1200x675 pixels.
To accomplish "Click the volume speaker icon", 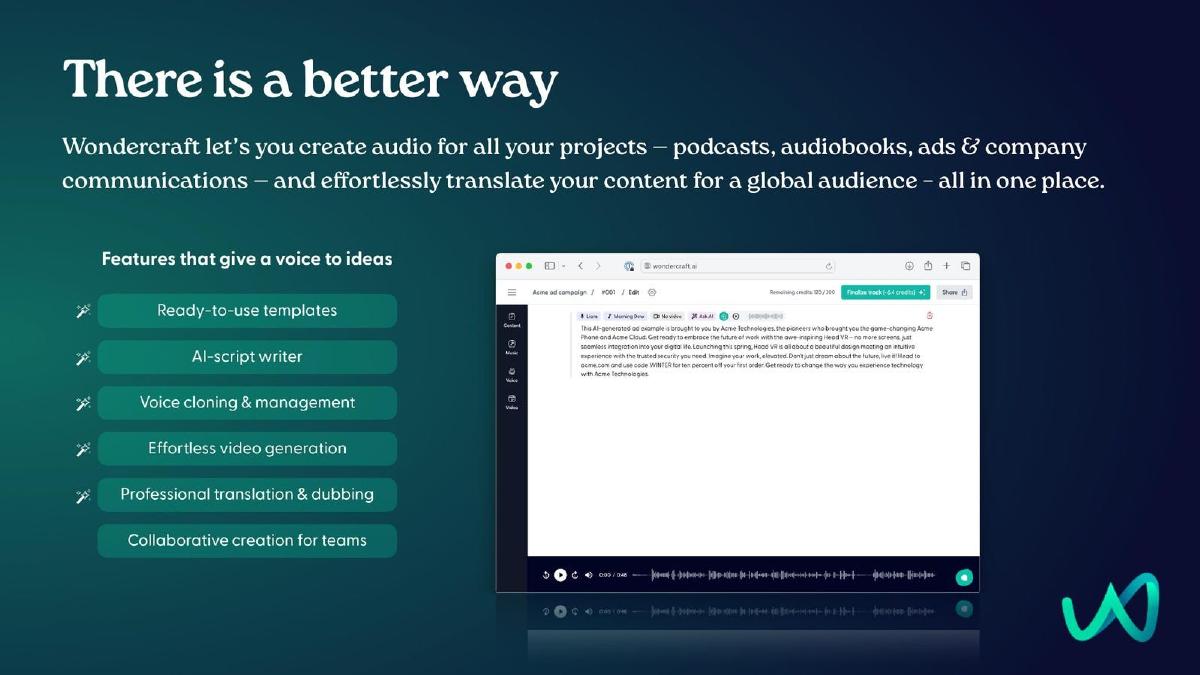I will click(589, 575).
